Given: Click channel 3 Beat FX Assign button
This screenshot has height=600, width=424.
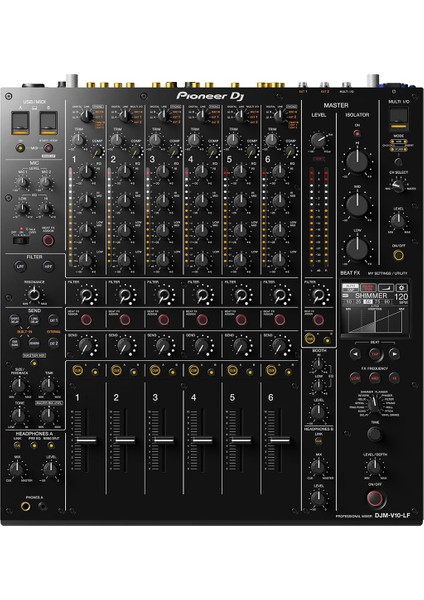Looking at the screenshot, I should coord(163,320).
